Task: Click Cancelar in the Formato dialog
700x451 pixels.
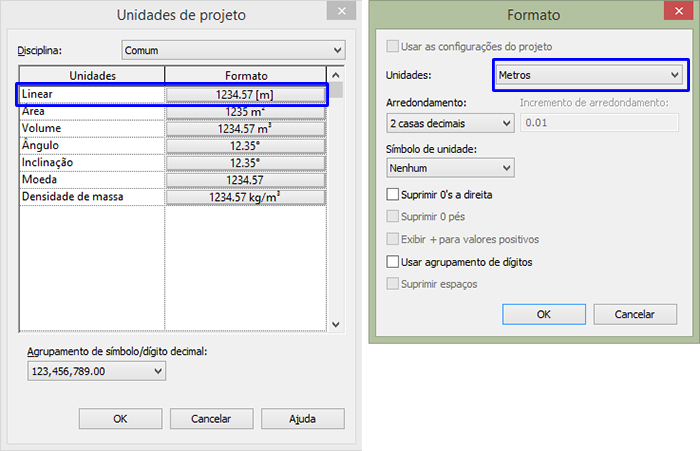Action: click(x=635, y=314)
